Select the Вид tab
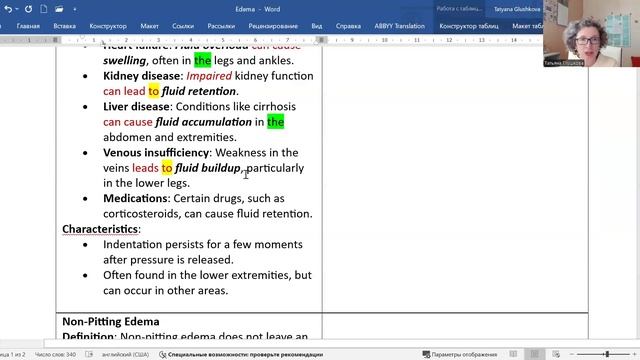The image size is (640, 360). click(x=317, y=26)
